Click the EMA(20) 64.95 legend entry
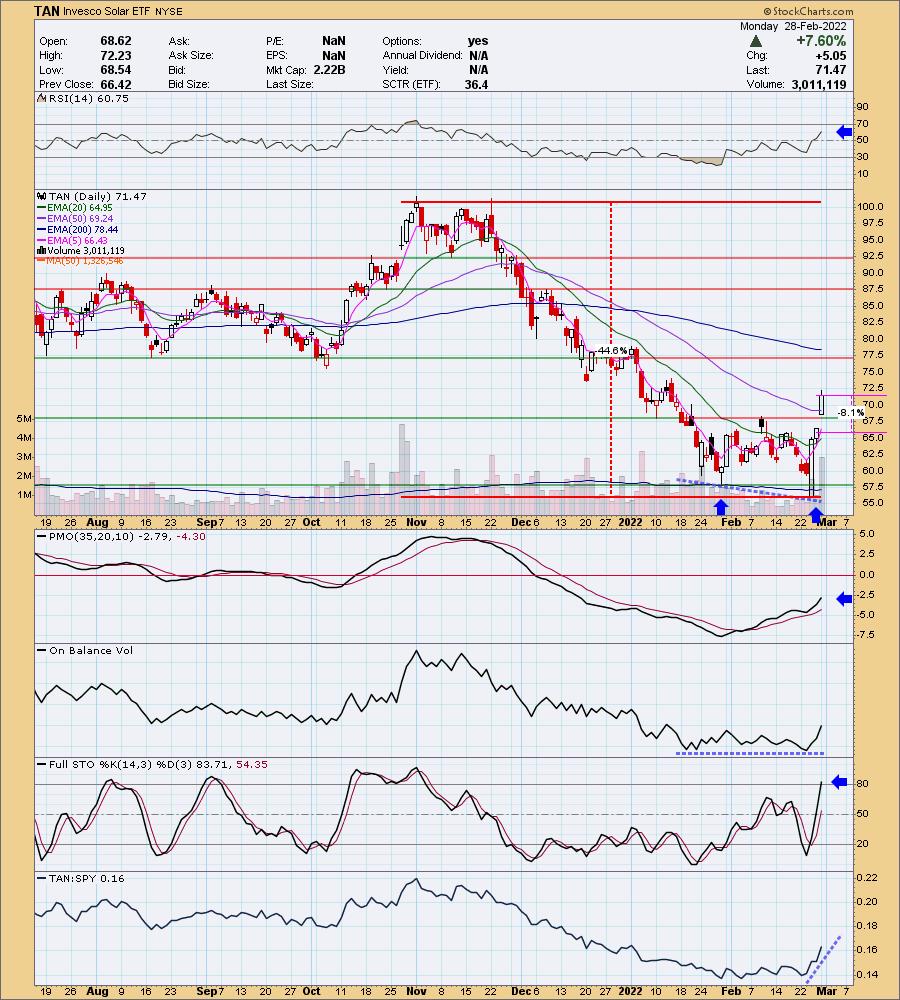This screenshot has height=1000, width=900. [x=75, y=207]
